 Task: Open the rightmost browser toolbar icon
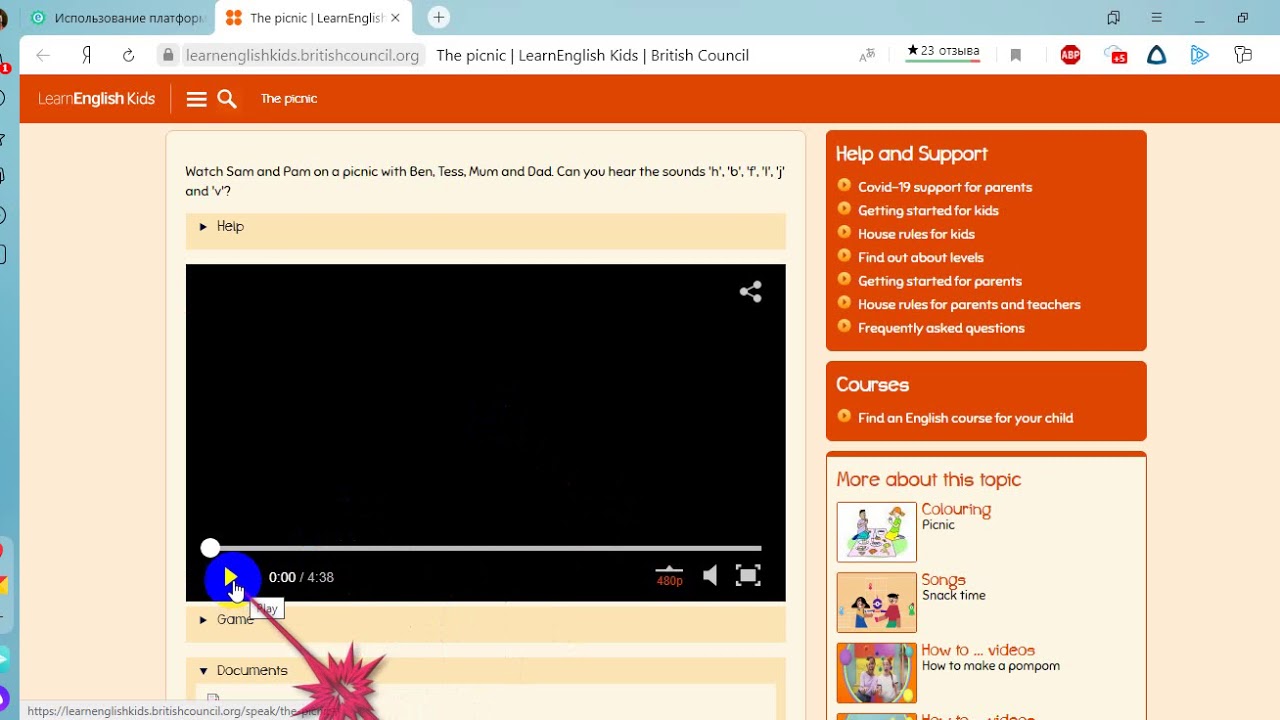point(1243,56)
